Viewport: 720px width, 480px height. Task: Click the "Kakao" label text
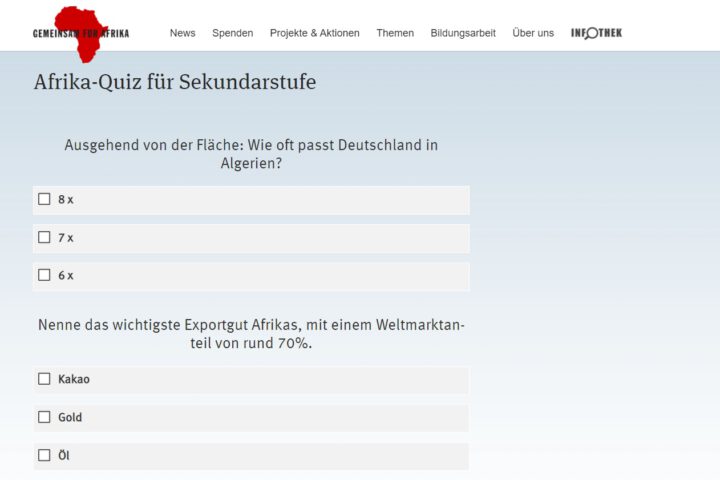(74, 380)
